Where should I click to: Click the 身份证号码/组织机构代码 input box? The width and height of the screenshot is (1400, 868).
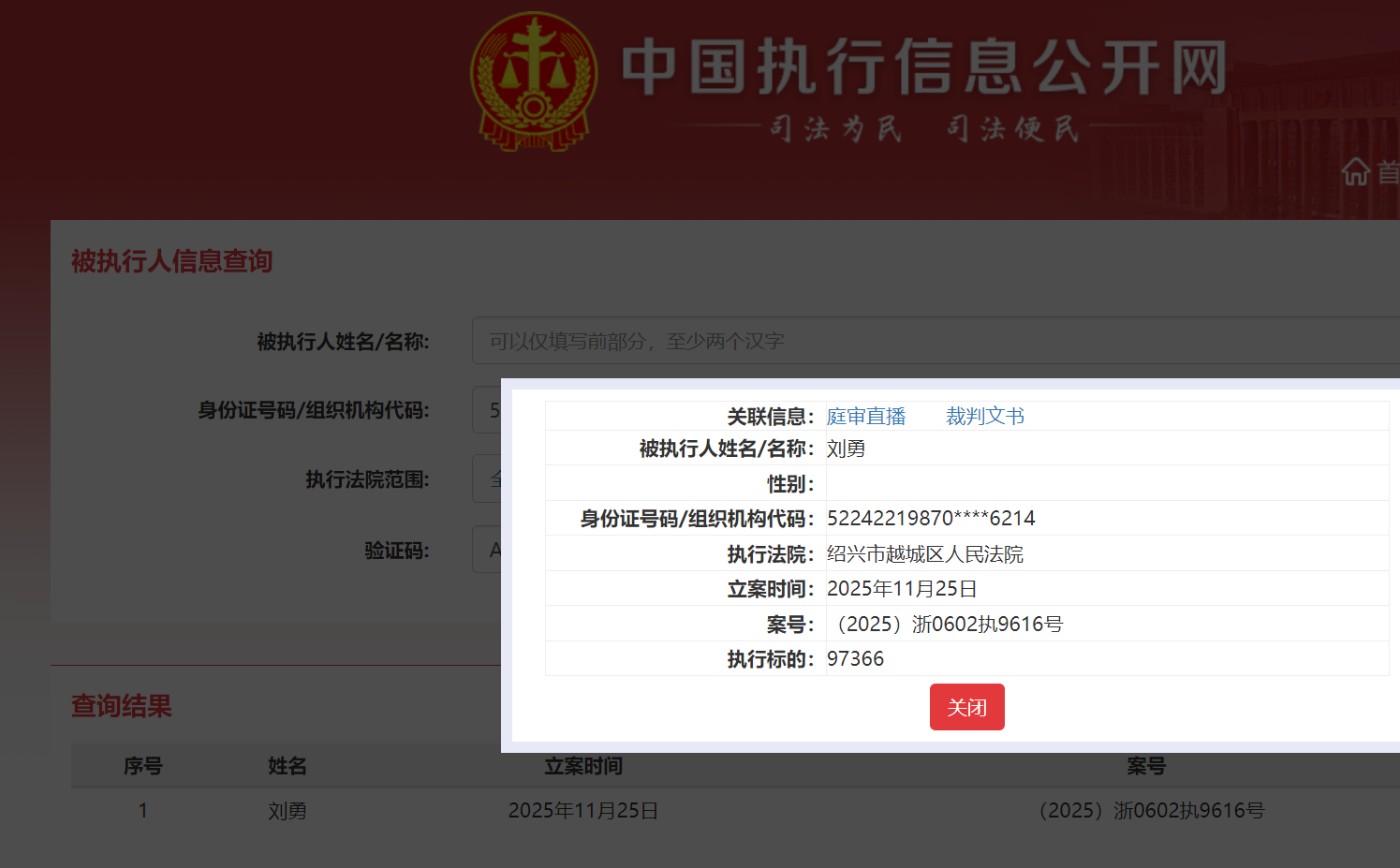point(486,410)
